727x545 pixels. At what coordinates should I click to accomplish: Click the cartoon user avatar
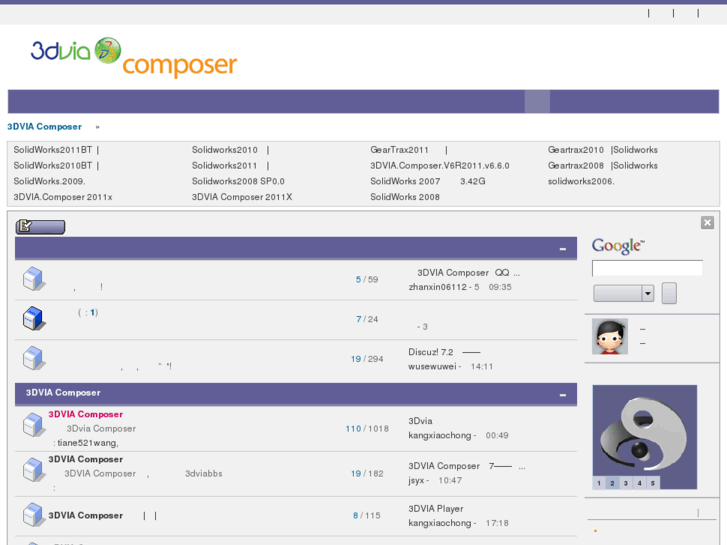[x=610, y=336]
